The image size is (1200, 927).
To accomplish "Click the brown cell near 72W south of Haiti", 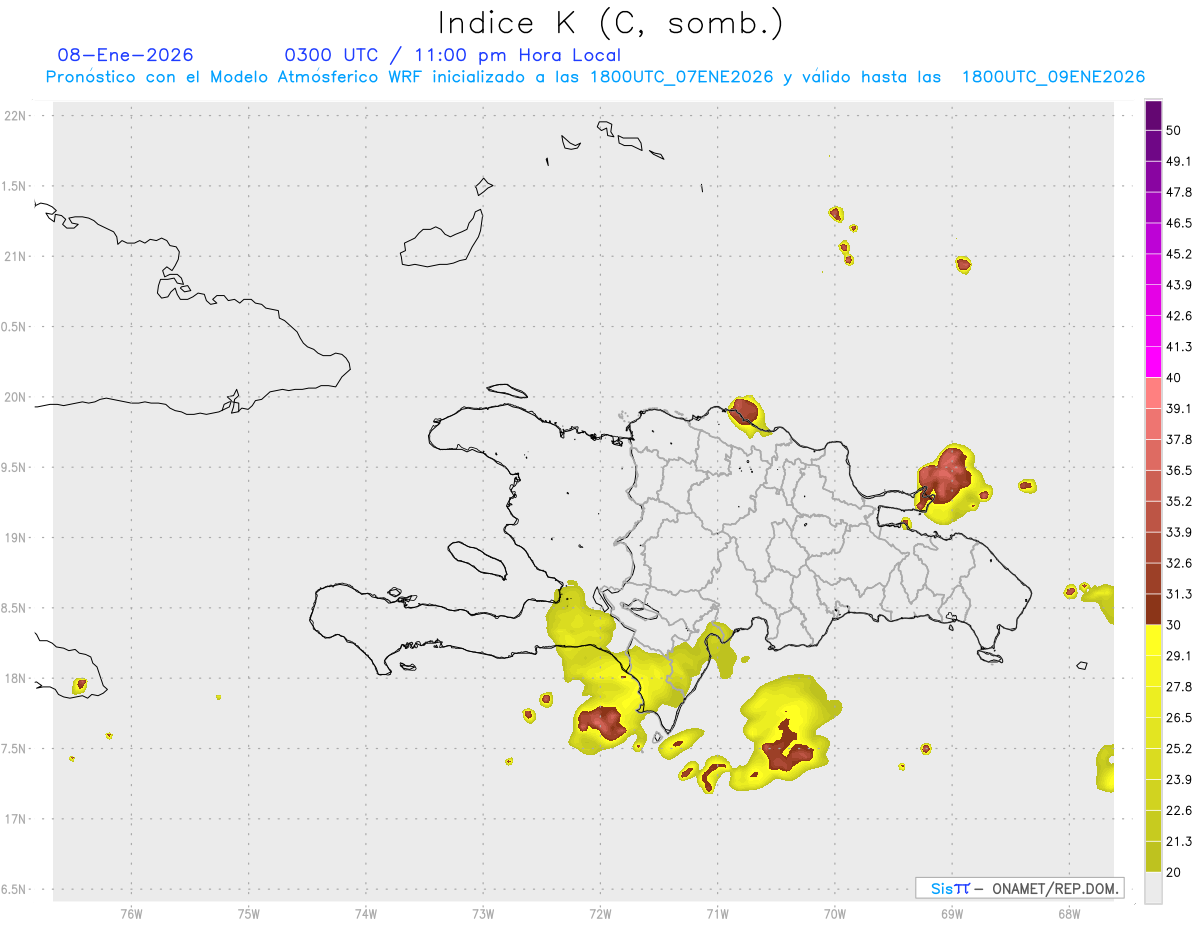I will click(602, 721).
